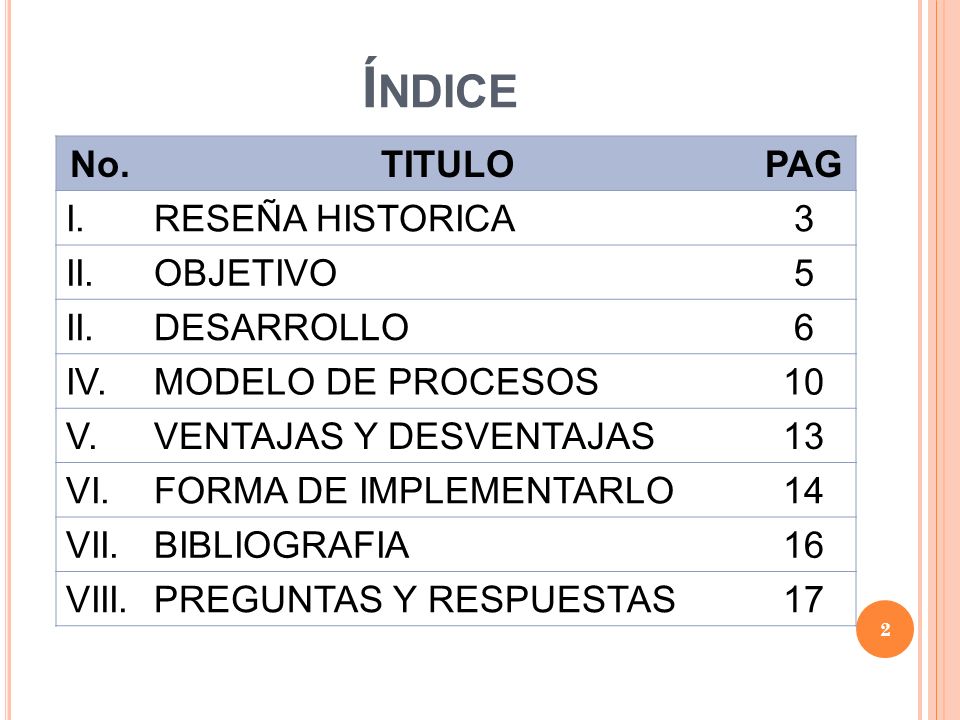Click the roman numeral VIII. cell
The image size is (960, 720).
coord(96,599)
